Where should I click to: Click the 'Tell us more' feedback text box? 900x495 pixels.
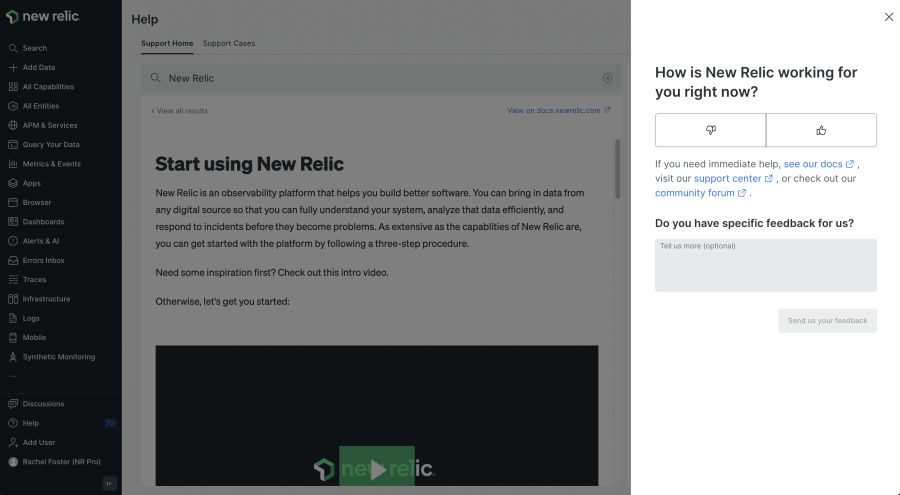(x=765, y=265)
